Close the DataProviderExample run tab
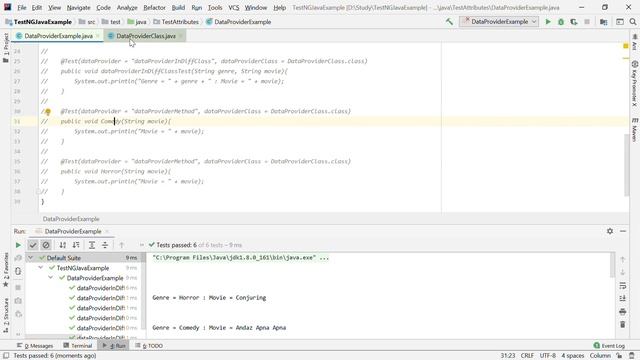The height and width of the screenshot is (360, 640). tap(107, 231)
